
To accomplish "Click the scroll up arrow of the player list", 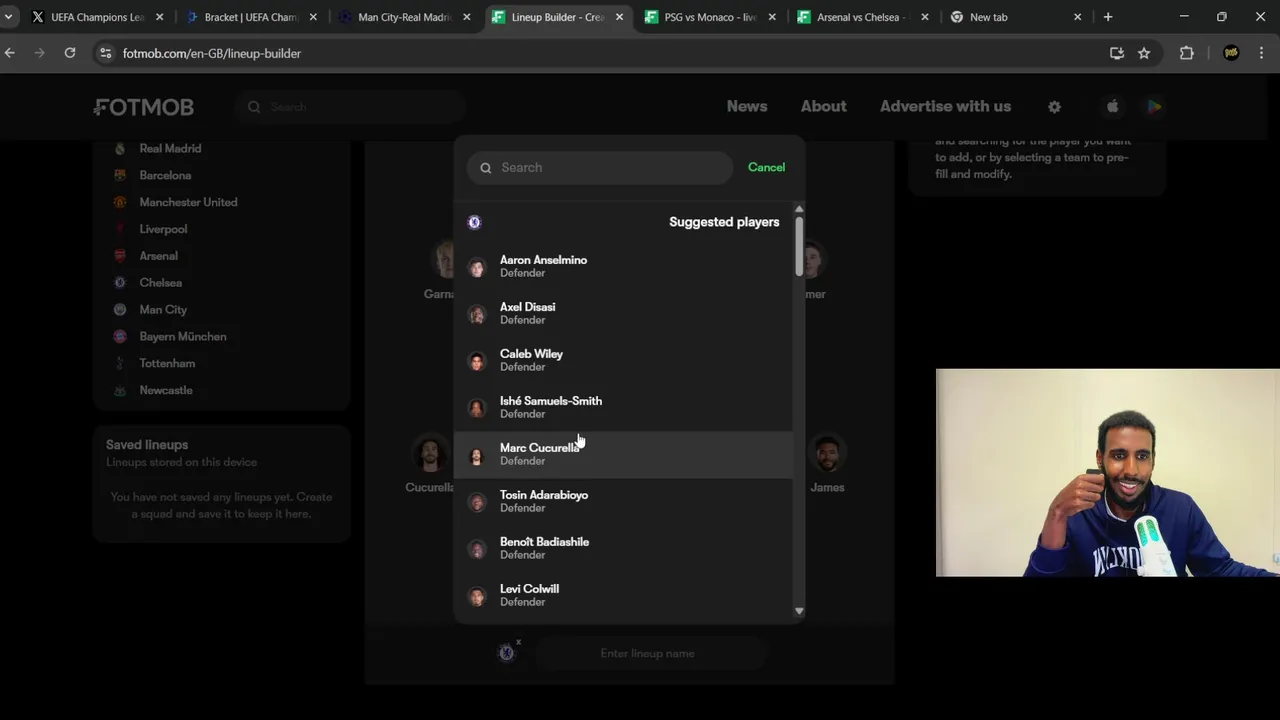I will coord(799,209).
